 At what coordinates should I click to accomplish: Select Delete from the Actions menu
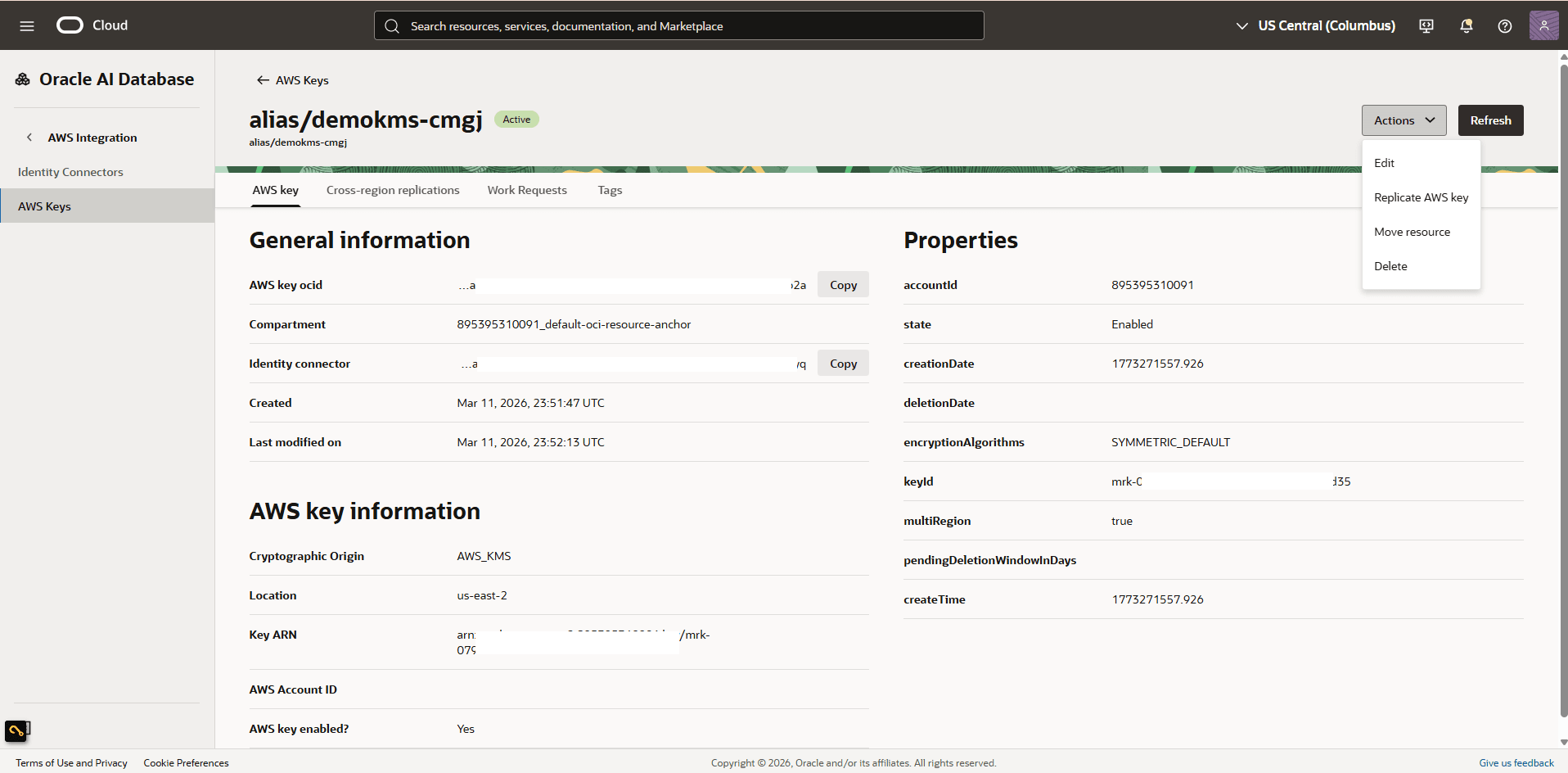(x=1421, y=266)
